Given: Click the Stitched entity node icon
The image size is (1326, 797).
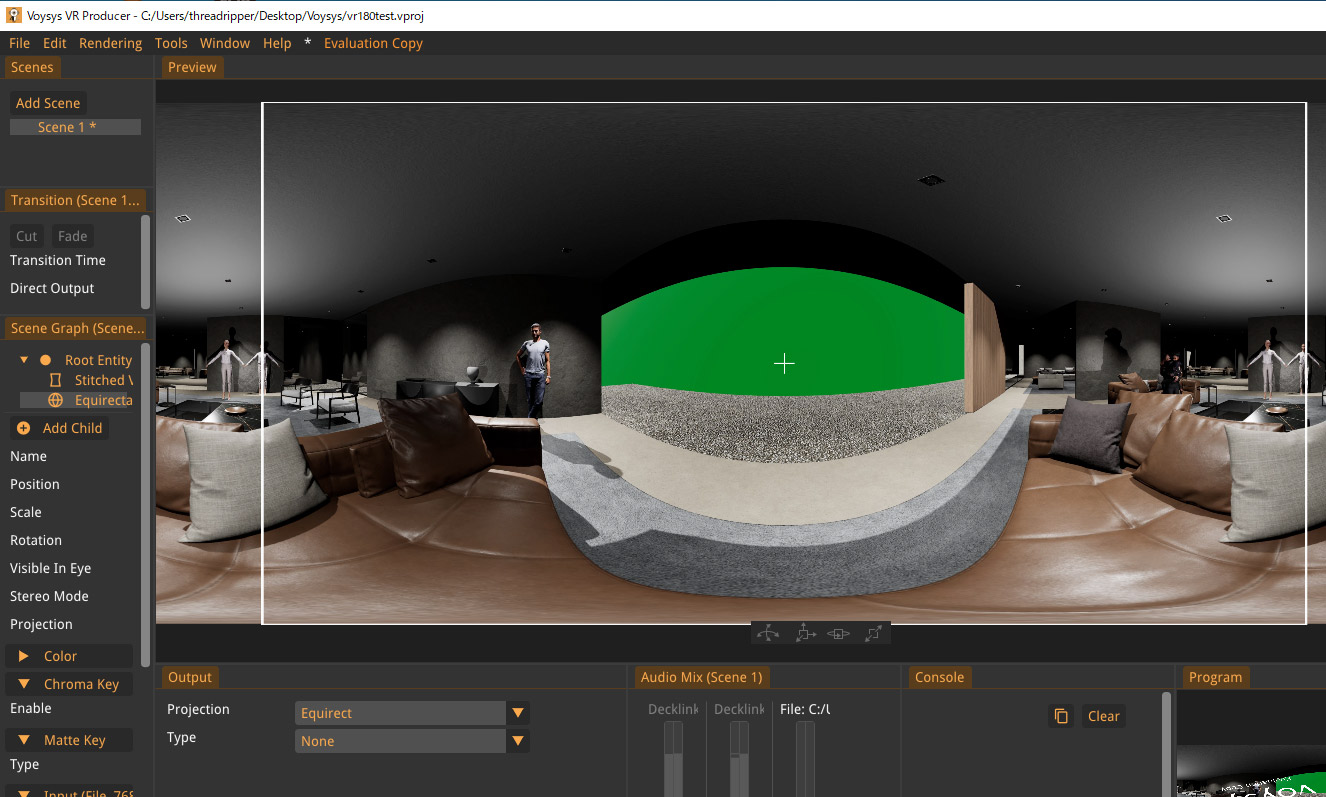Looking at the screenshot, I should pyautogui.click(x=55, y=380).
